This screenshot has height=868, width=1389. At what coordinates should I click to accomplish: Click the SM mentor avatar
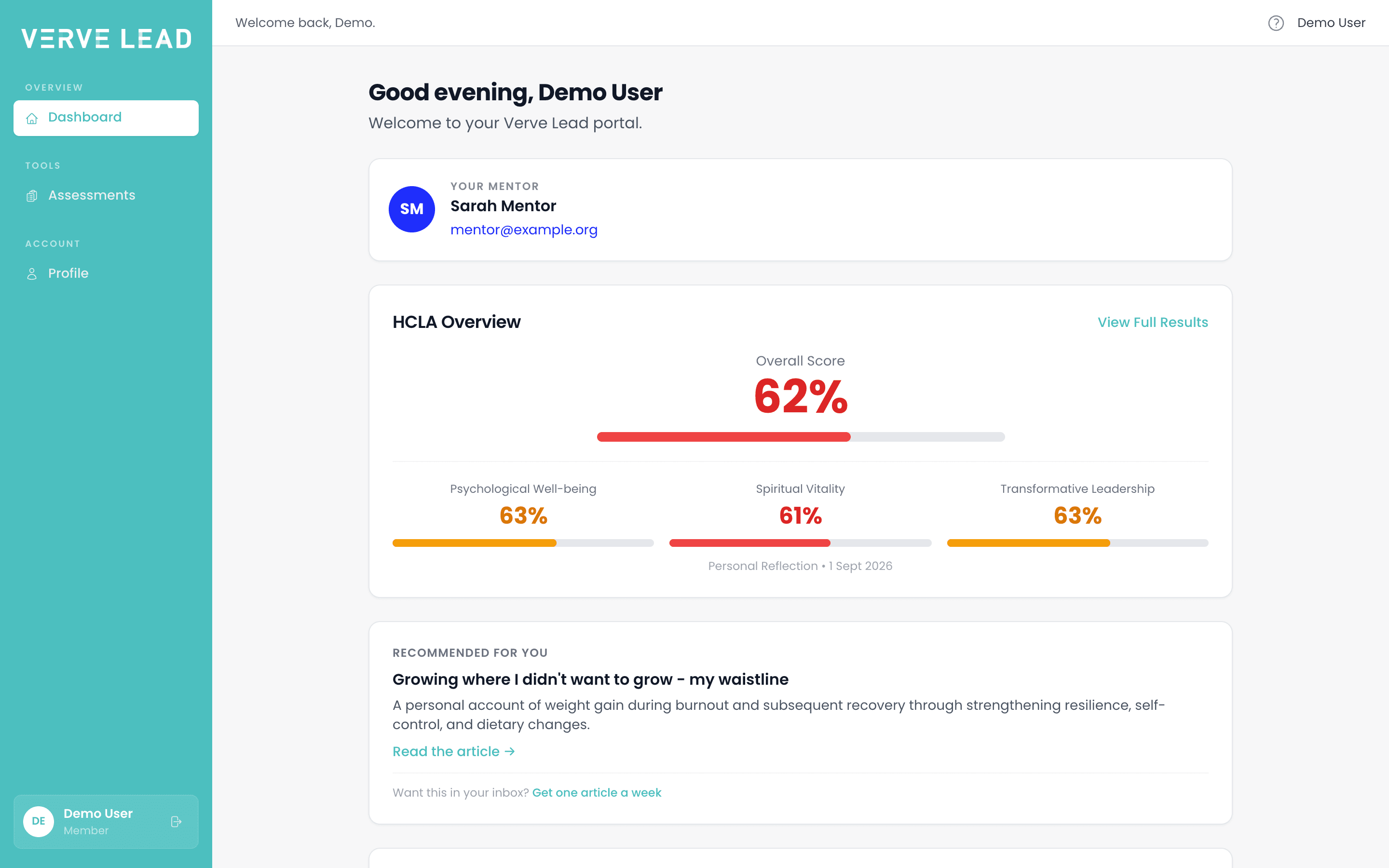[411, 209]
